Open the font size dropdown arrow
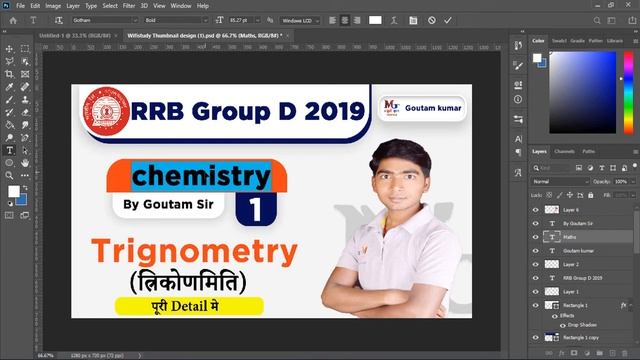640x360 pixels. point(258,20)
